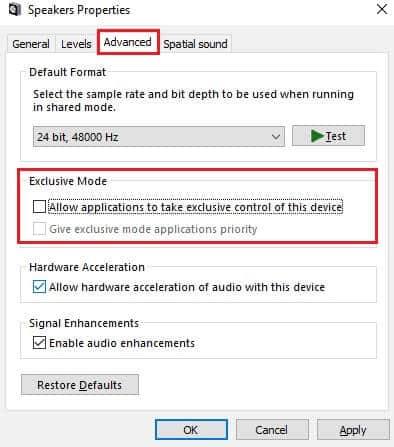Click the Enable audio enhancements label text
Screen dimensions: 394x447
pos(122,343)
